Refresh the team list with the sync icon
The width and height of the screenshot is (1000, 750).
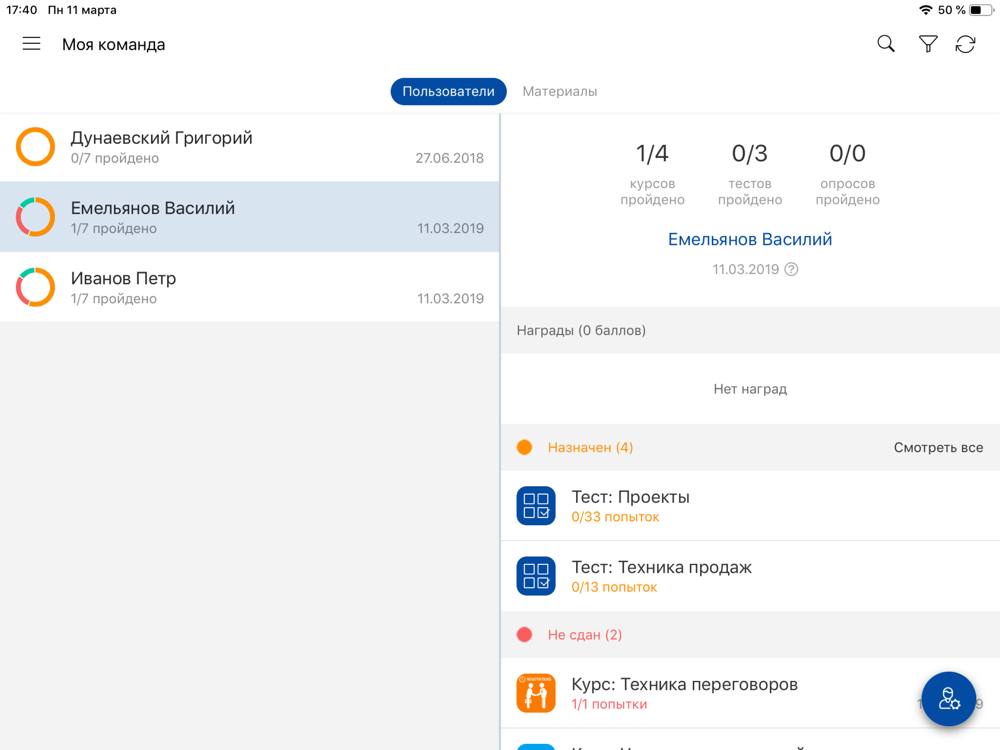(x=966, y=44)
